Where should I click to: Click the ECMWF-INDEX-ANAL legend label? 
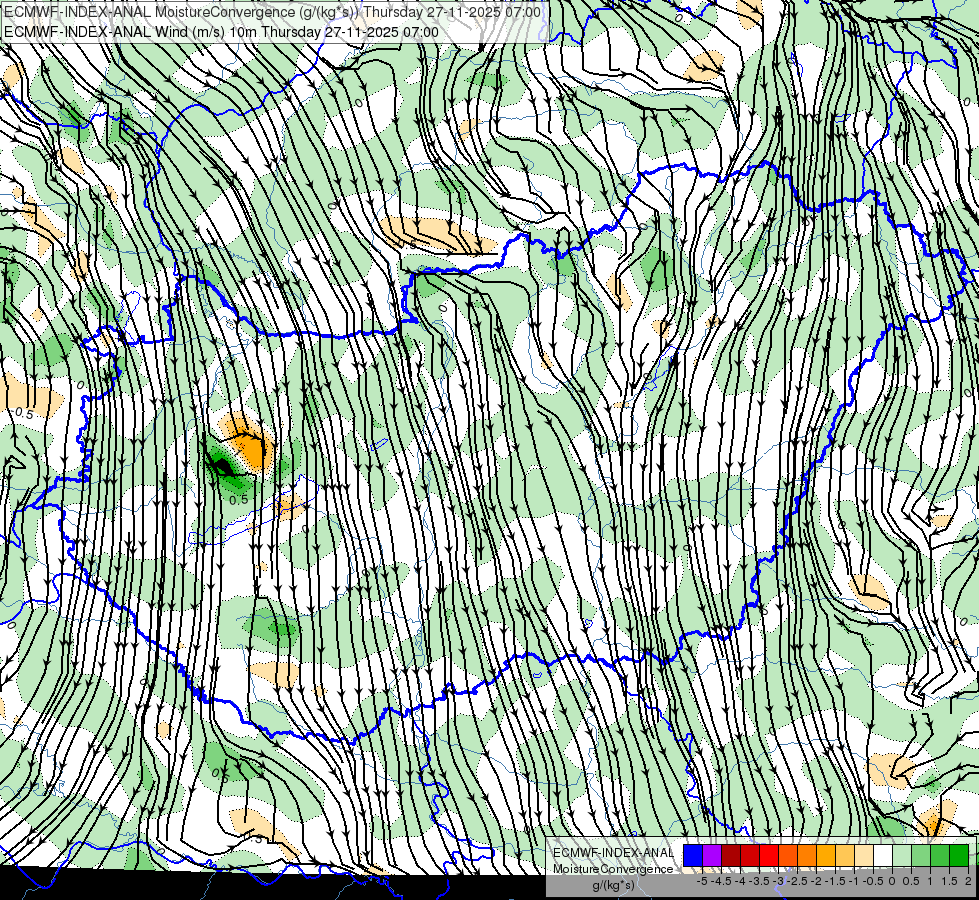pos(613,853)
